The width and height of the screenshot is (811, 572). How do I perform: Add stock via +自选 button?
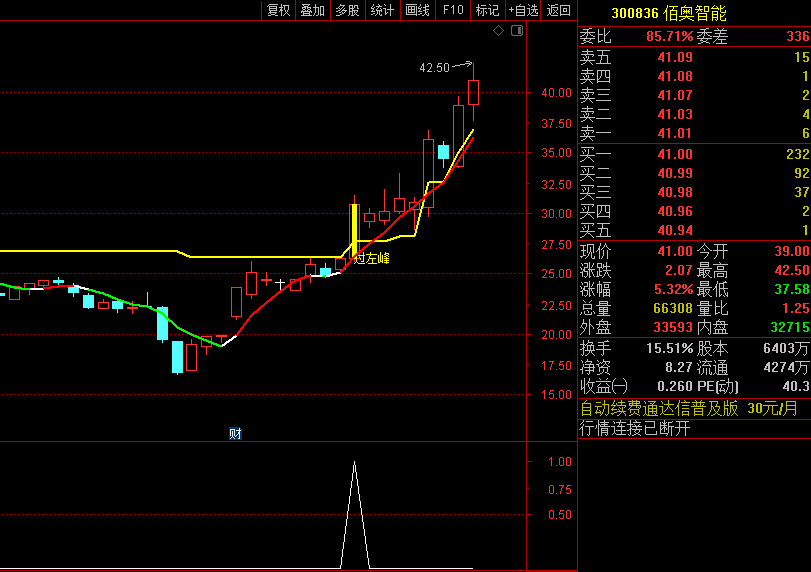(x=523, y=10)
